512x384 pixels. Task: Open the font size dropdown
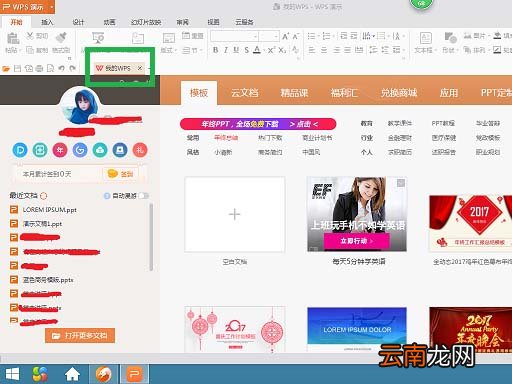pos(276,36)
